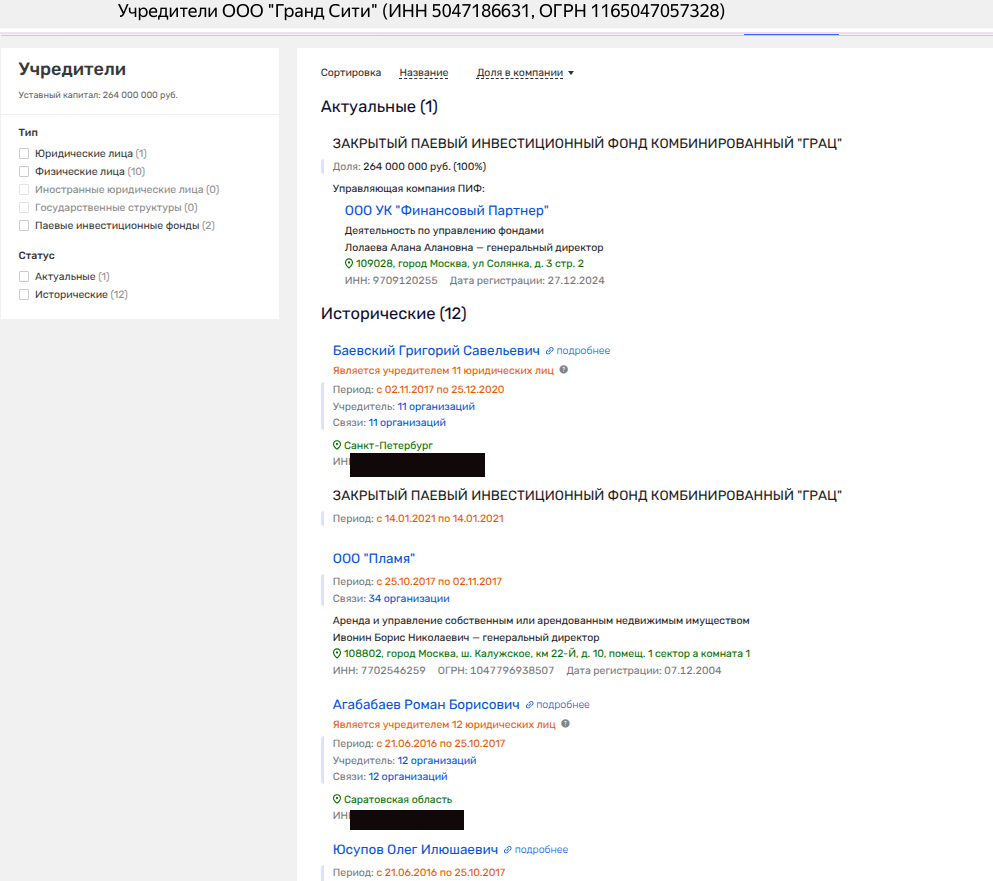
Task: Select the Актуальные status checkbox
Action: (x=24, y=277)
